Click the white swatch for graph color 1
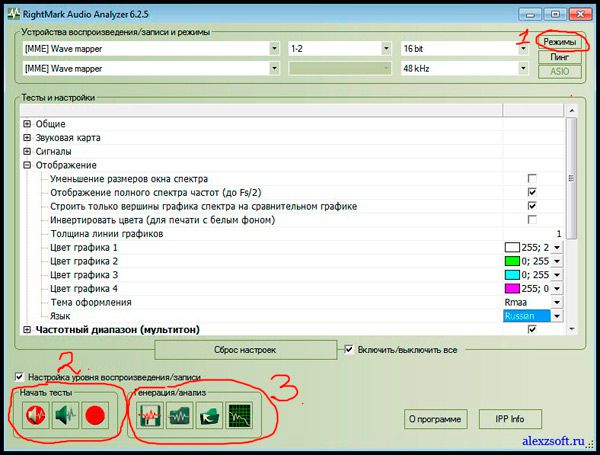Screen dimensions: 600x455 coord(512,247)
